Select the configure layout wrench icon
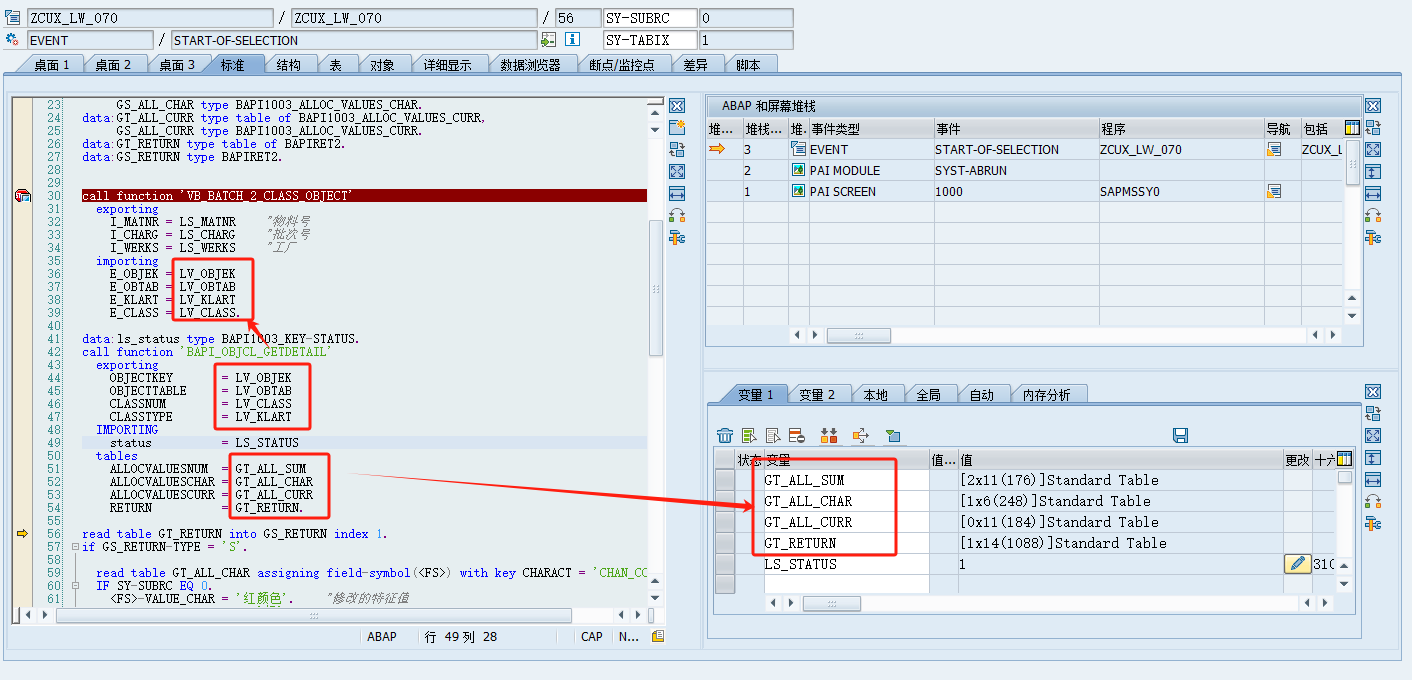The image size is (1412, 680). (x=676, y=238)
